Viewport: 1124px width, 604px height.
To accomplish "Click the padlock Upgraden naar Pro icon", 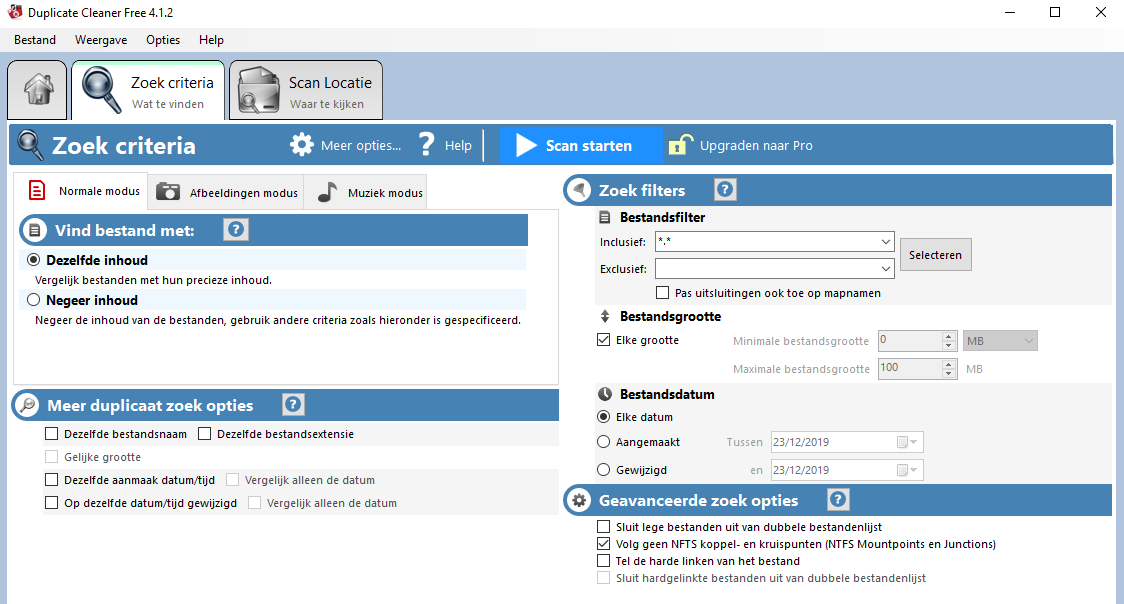I will pyautogui.click(x=680, y=145).
